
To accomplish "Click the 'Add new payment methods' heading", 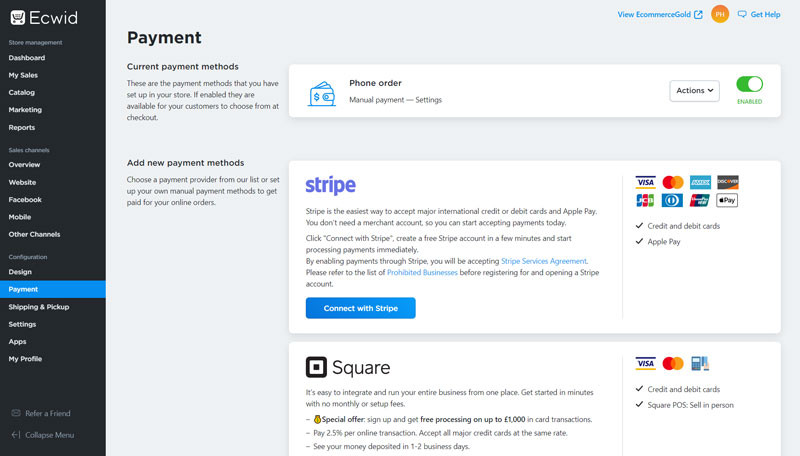I will tap(186, 163).
